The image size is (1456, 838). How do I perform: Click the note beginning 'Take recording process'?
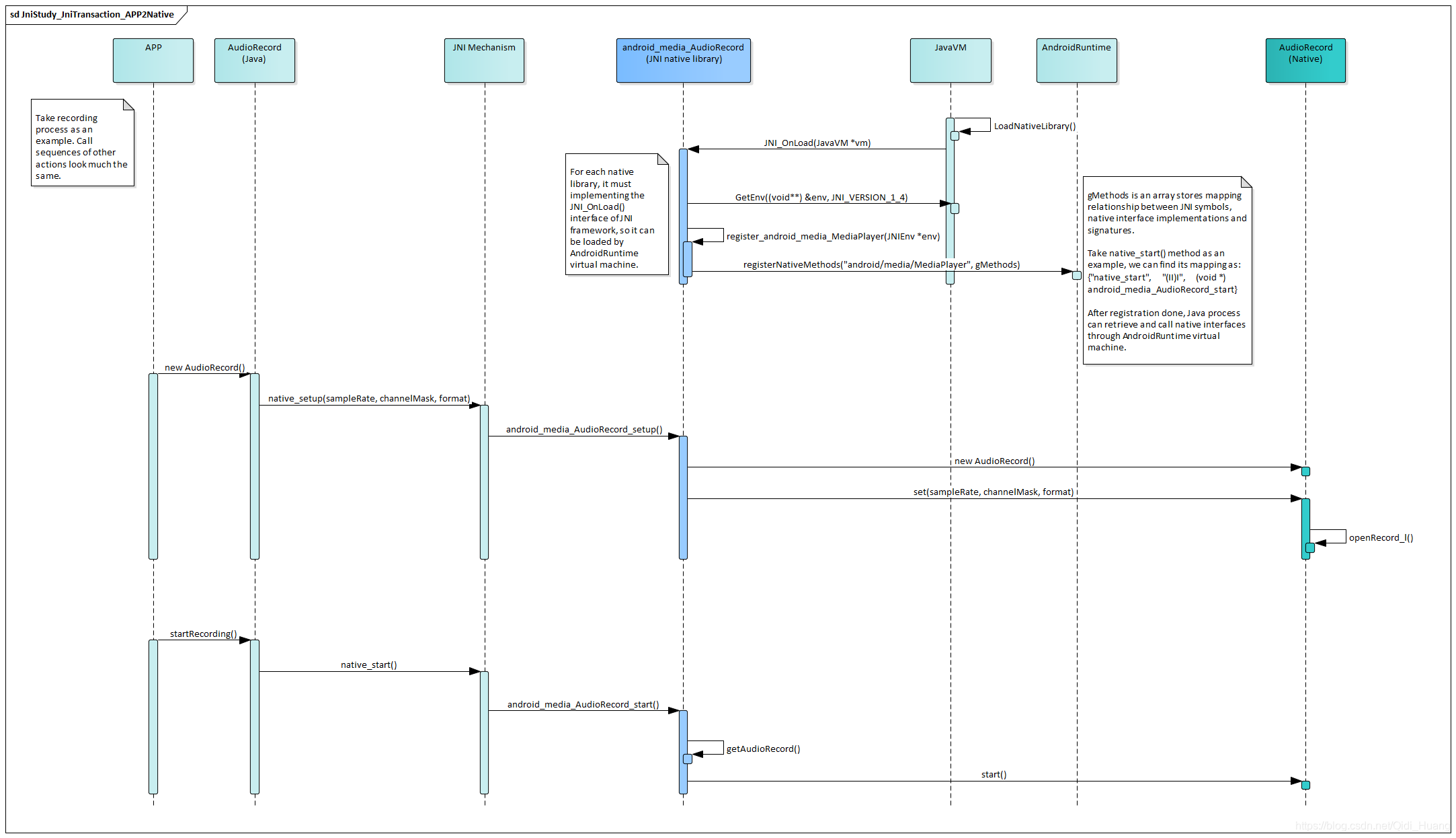tap(82, 147)
